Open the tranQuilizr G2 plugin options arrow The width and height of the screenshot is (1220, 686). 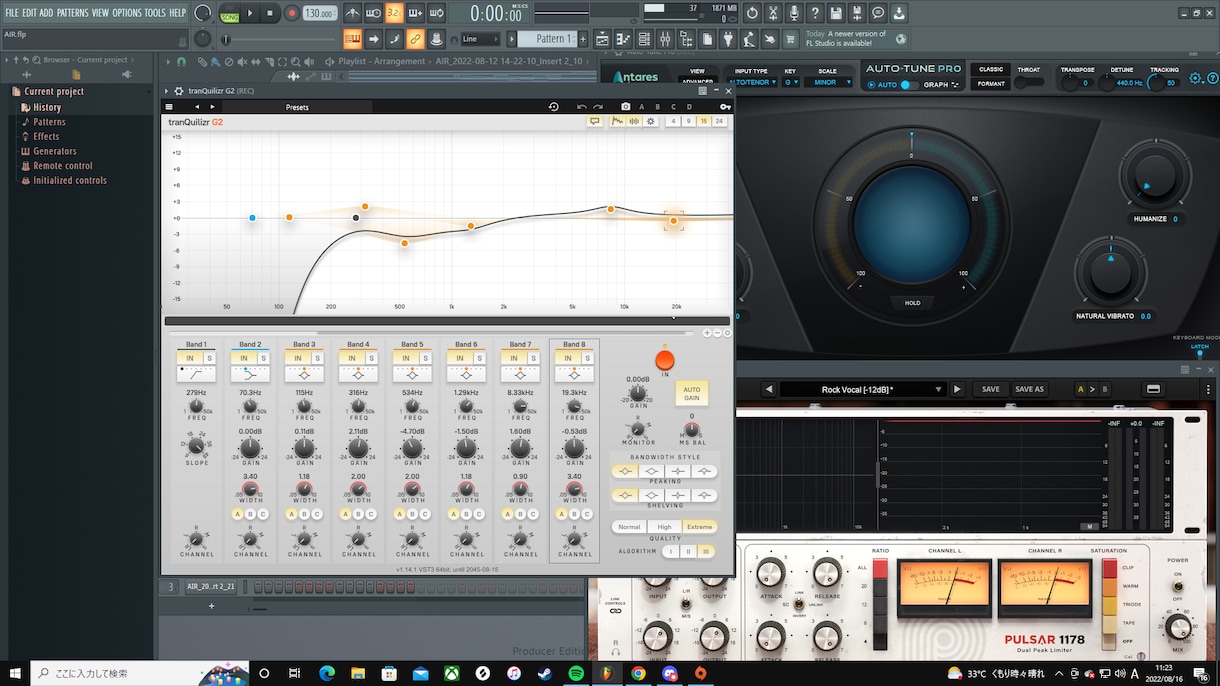click(167, 91)
